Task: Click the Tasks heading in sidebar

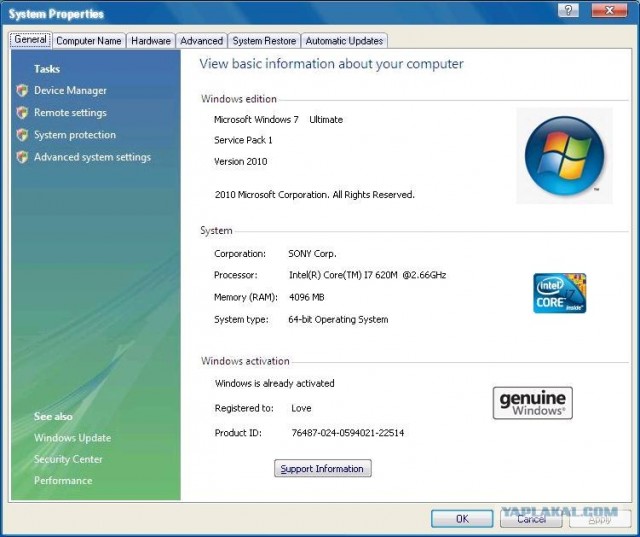Action: point(47,69)
